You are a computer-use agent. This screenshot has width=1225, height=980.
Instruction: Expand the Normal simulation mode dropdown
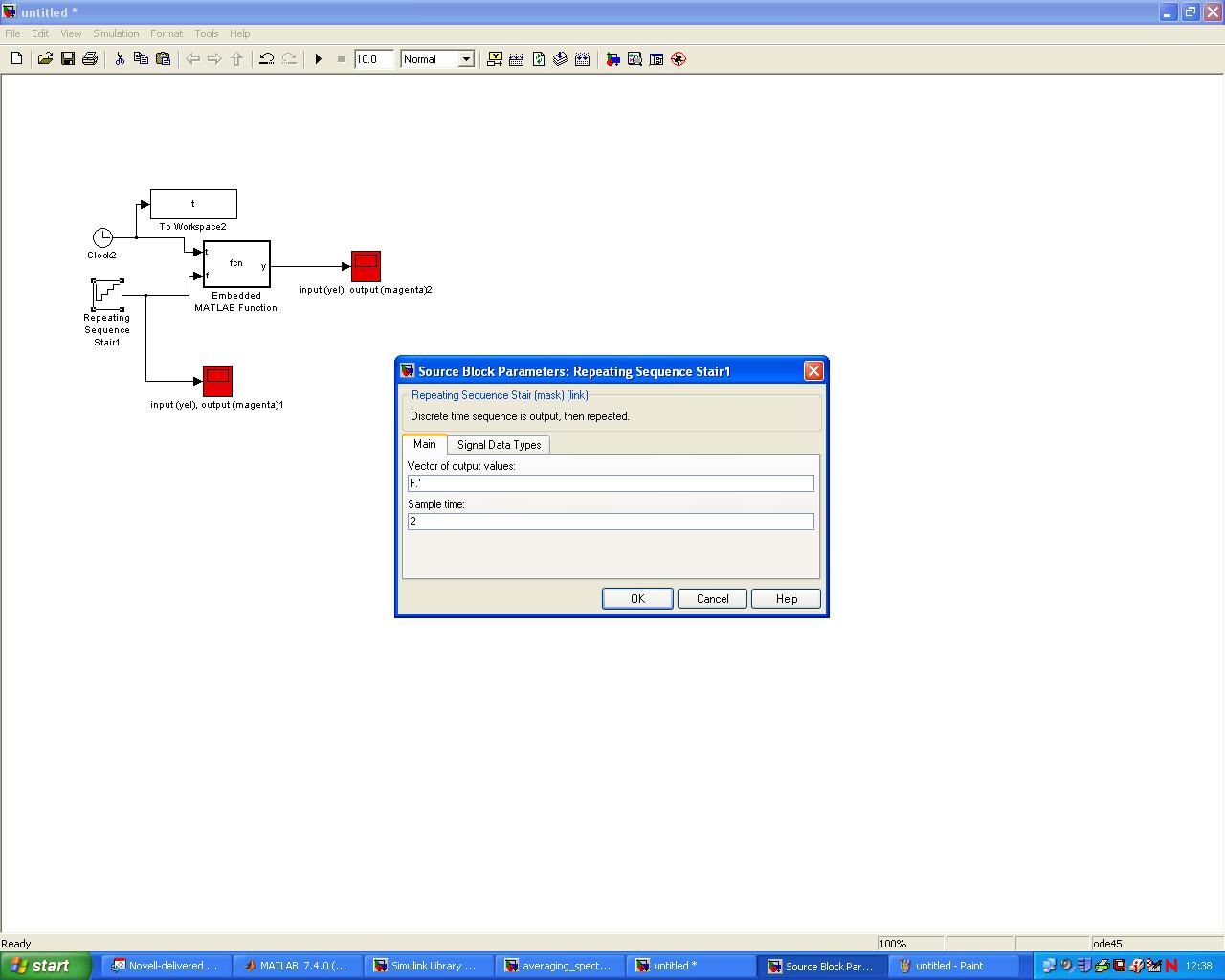pyautogui.click(x=466, y=59)
